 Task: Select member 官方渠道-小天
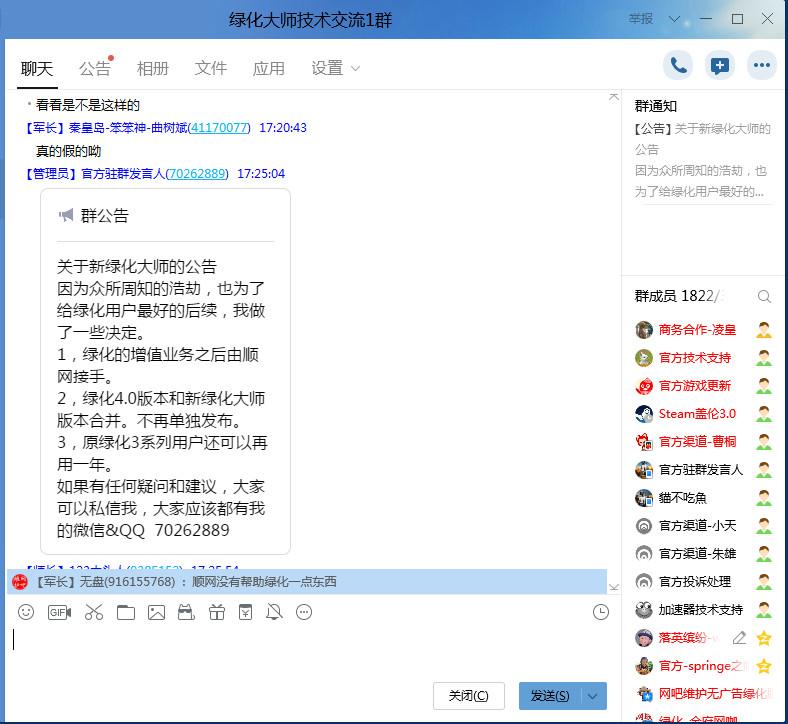click(697, 526)
